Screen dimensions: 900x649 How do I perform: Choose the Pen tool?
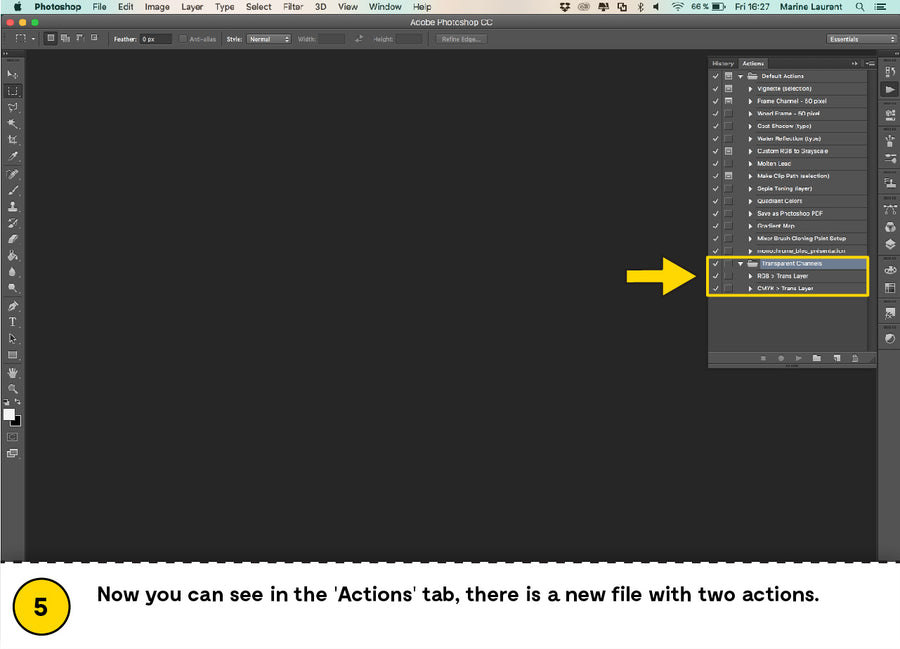click(x=13, y=306)
